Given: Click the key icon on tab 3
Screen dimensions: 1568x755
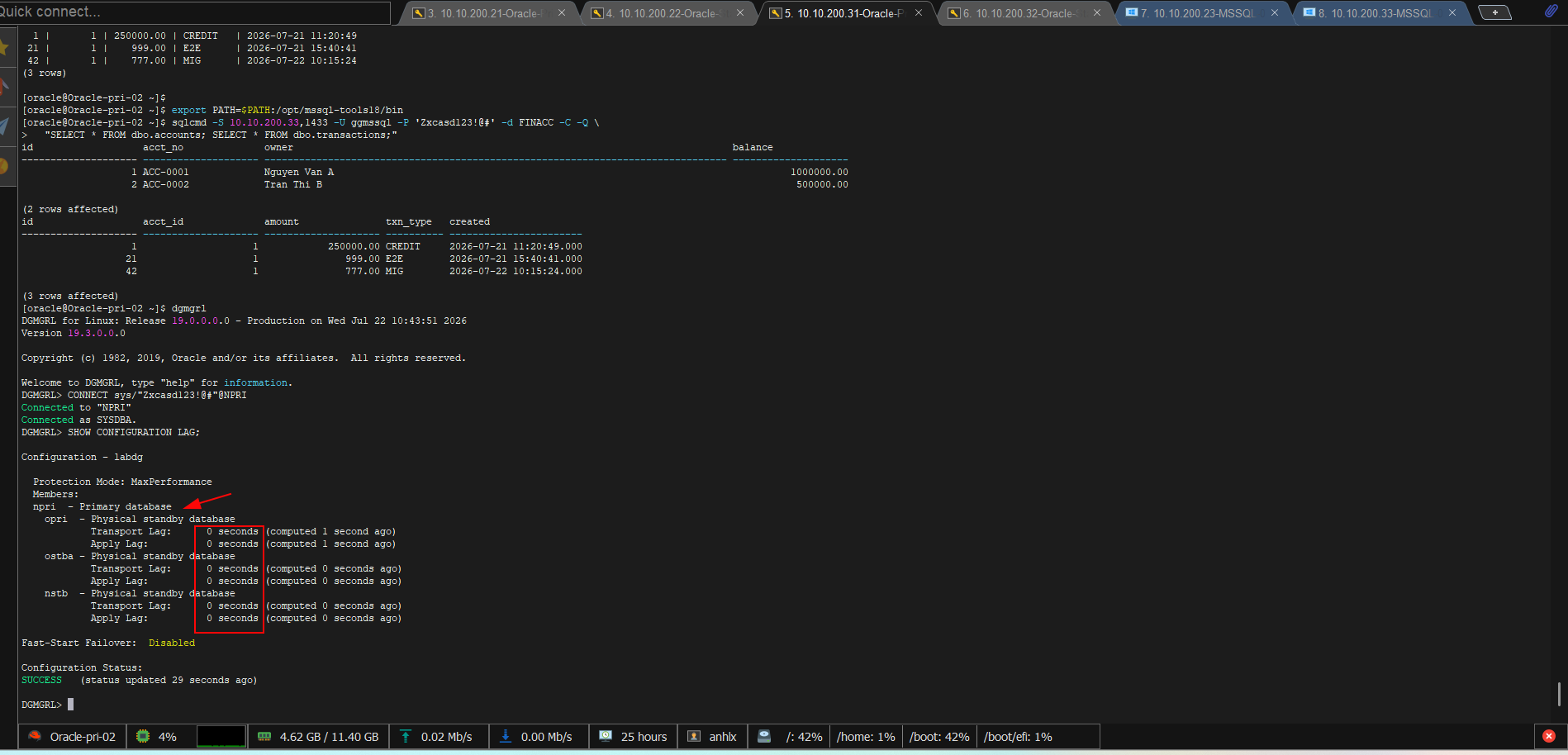Looking at the screenshot, I should click(419, 13).
